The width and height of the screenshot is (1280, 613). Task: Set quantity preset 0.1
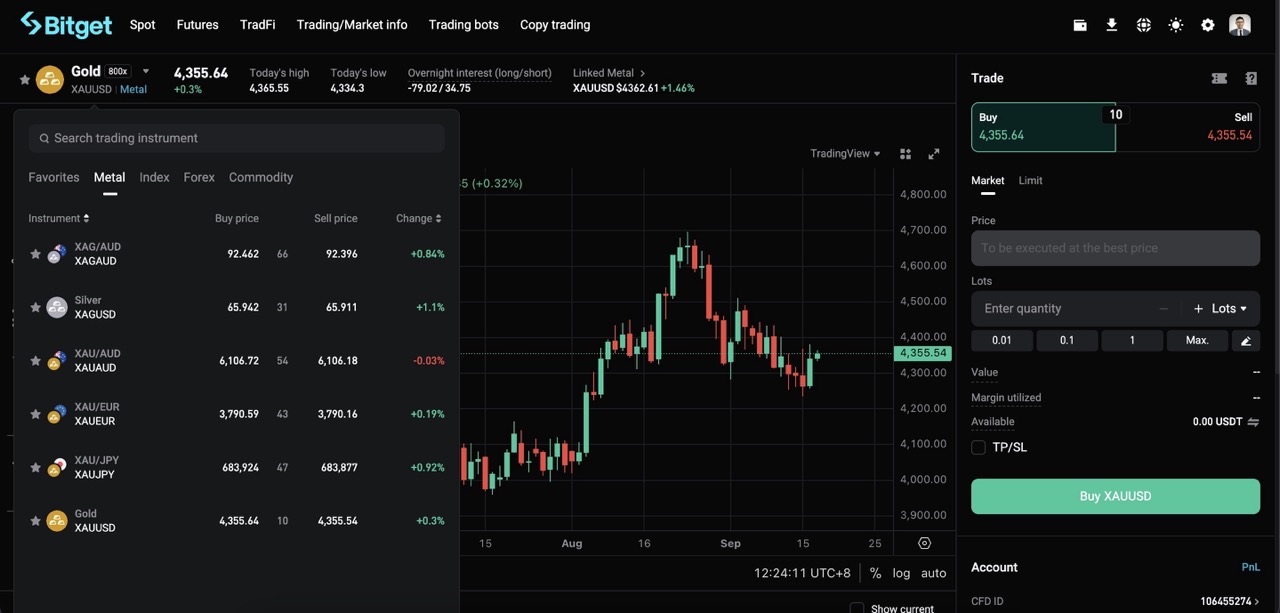pyautogui.click(x=1067, y=341)
